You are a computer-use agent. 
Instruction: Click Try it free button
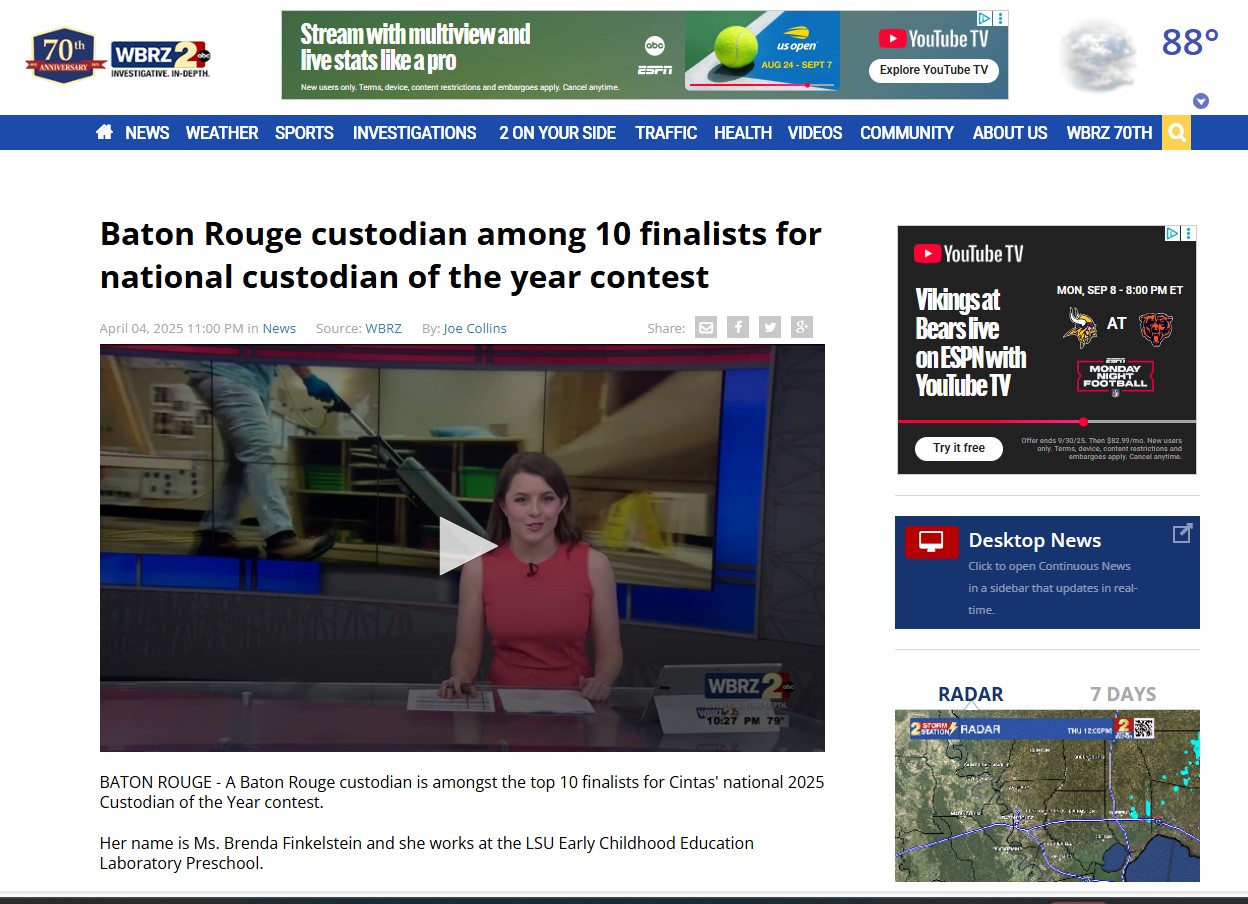tap(959, 448)
